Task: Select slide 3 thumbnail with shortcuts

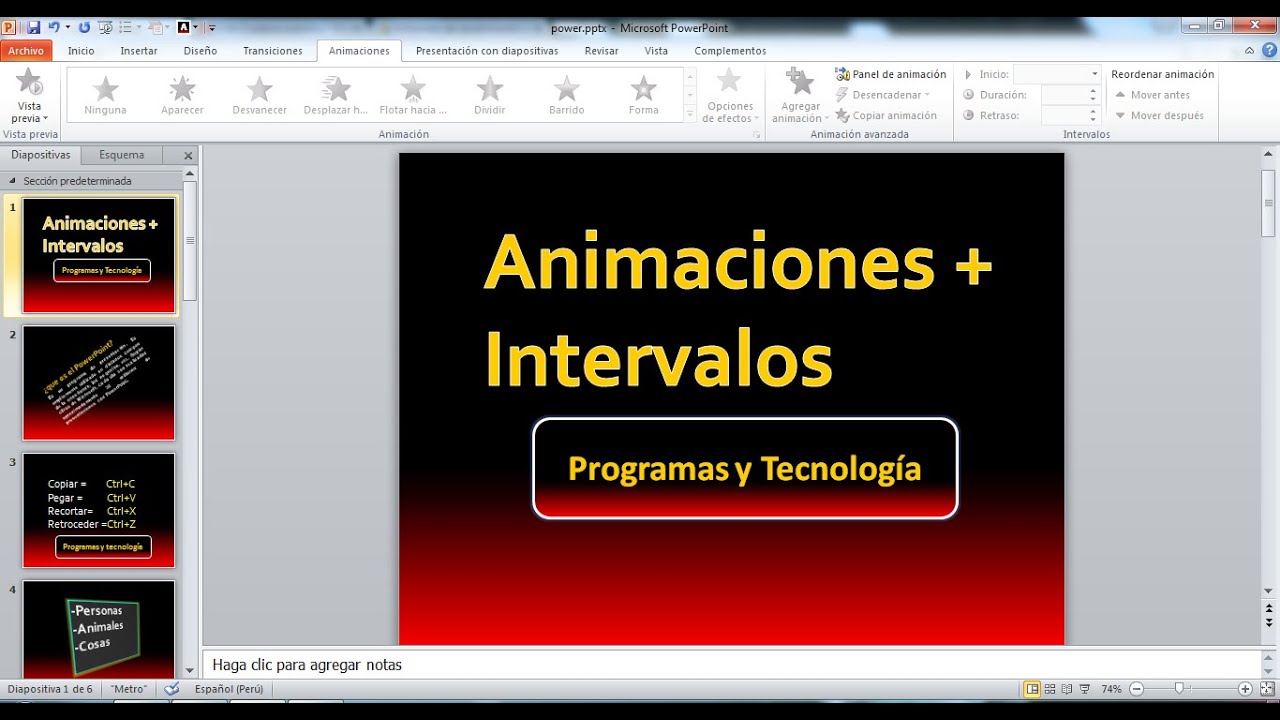Action: coord(99,511)
